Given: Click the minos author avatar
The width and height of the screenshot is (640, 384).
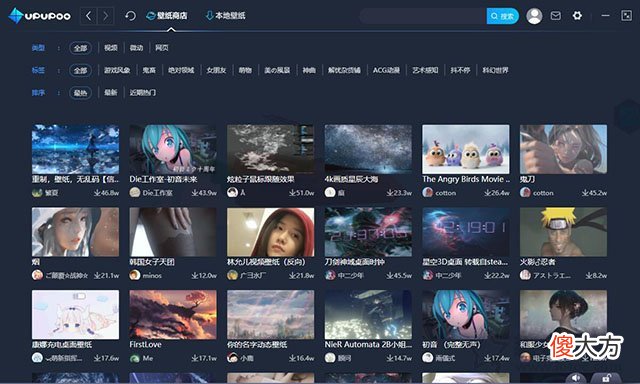Looking at the screenshot, I should (135, 275).
